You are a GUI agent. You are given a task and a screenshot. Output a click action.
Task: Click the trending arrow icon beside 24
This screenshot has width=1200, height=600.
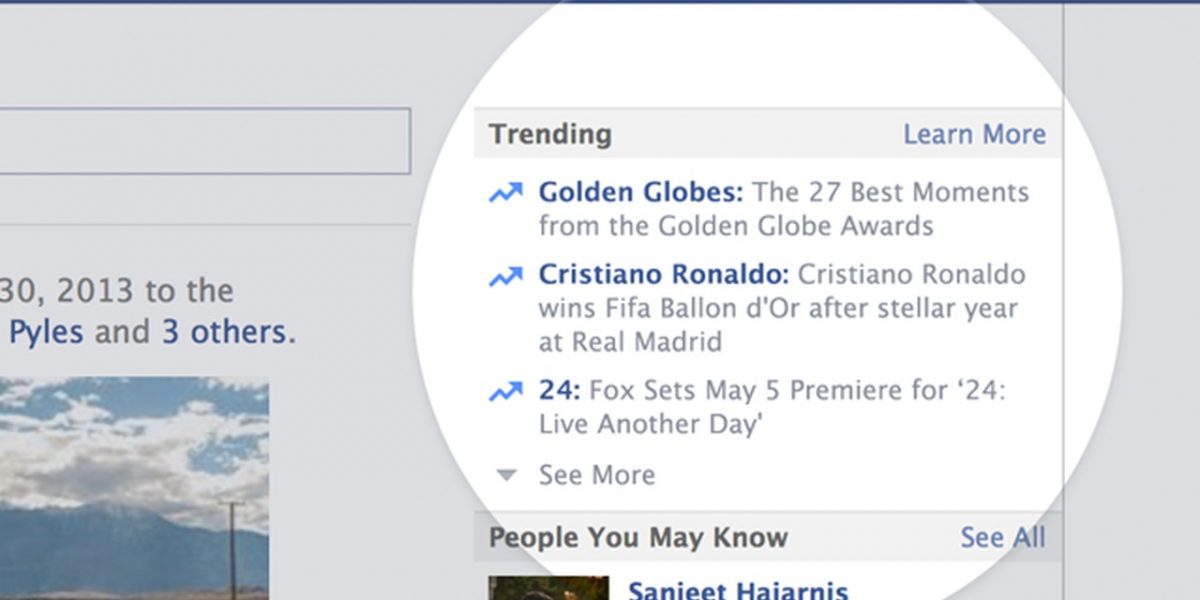(x=506, y=391)
